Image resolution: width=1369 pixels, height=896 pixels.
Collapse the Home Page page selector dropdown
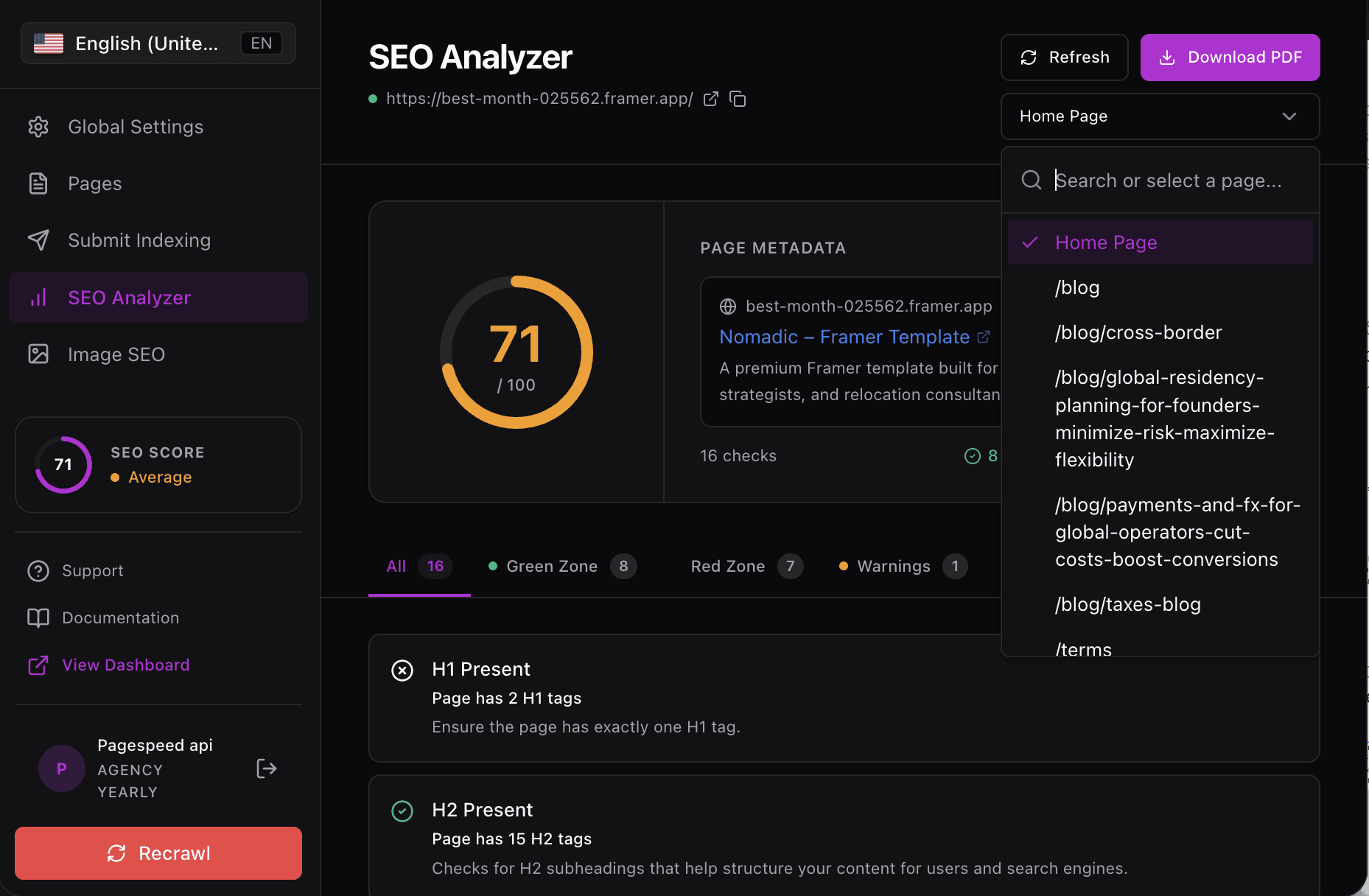click(1160, 116)
